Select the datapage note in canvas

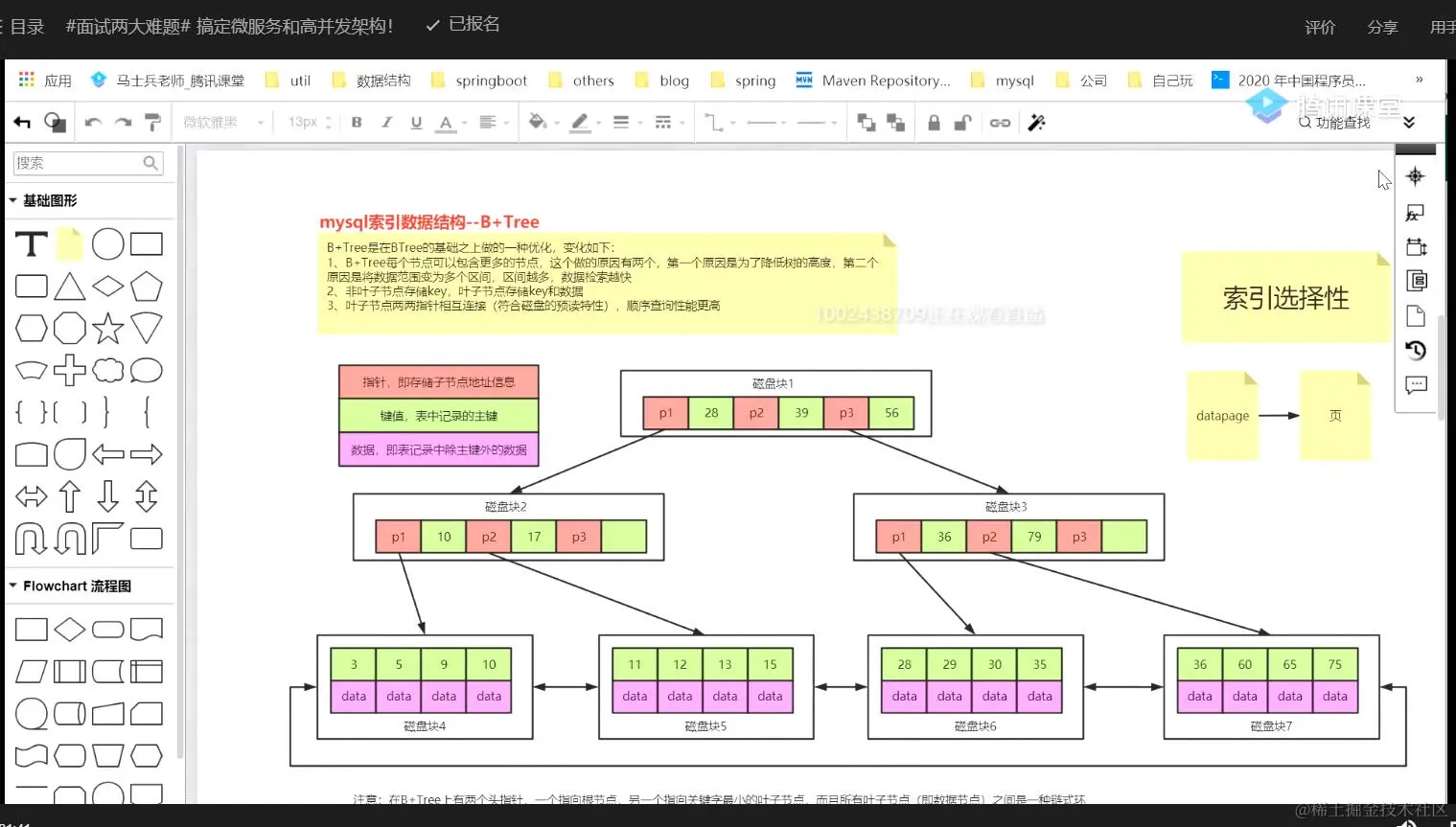point(1222,416)
